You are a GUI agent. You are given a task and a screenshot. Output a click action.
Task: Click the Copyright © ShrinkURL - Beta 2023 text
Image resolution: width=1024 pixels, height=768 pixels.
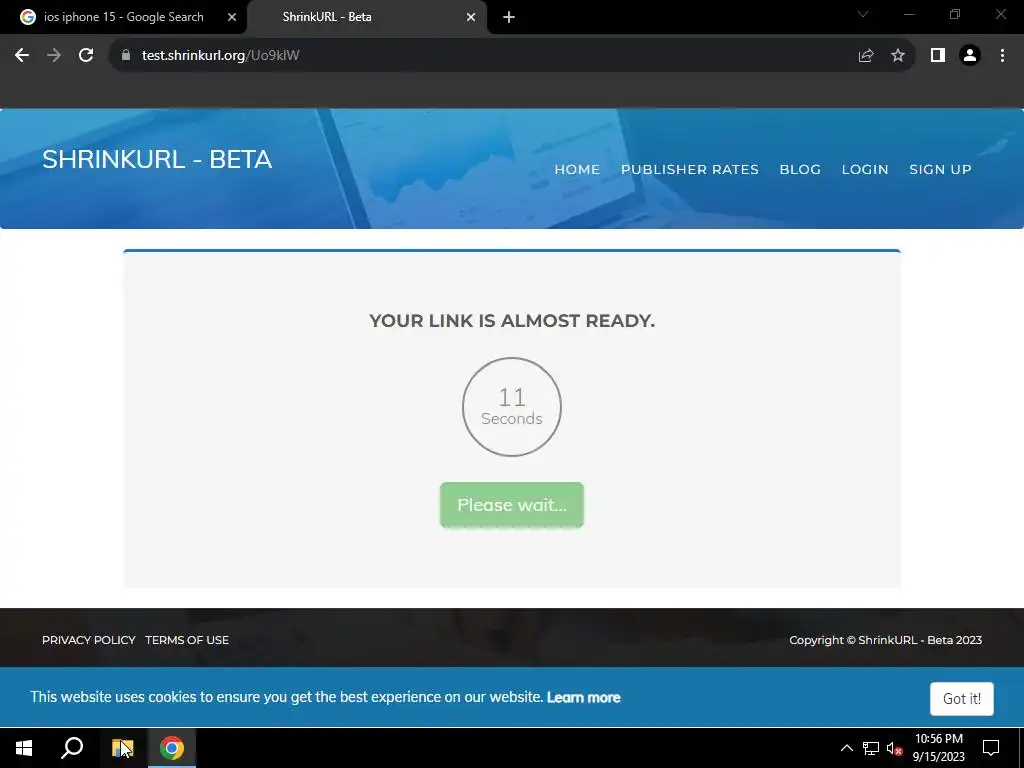886,640
